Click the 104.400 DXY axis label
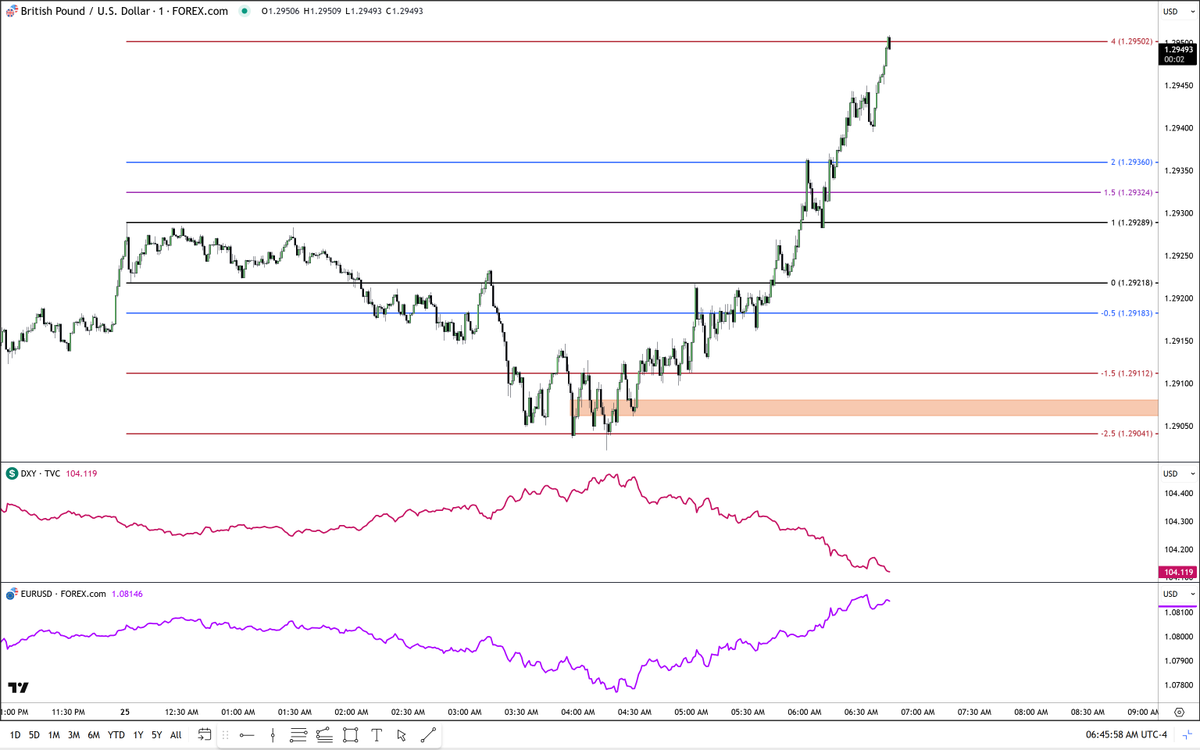This screenshot has height=750, width=1200. [1178, 494]
